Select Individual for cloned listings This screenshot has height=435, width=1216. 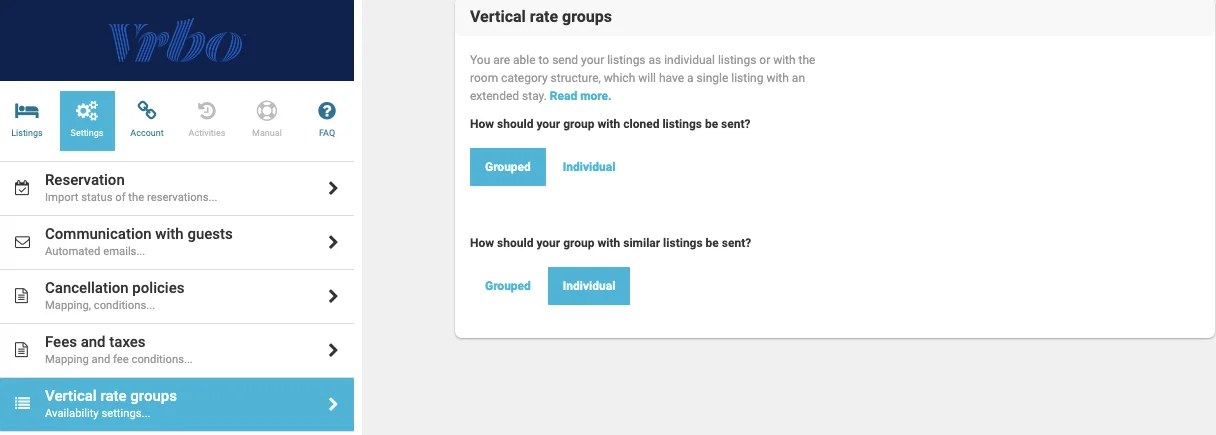[589, 167]
